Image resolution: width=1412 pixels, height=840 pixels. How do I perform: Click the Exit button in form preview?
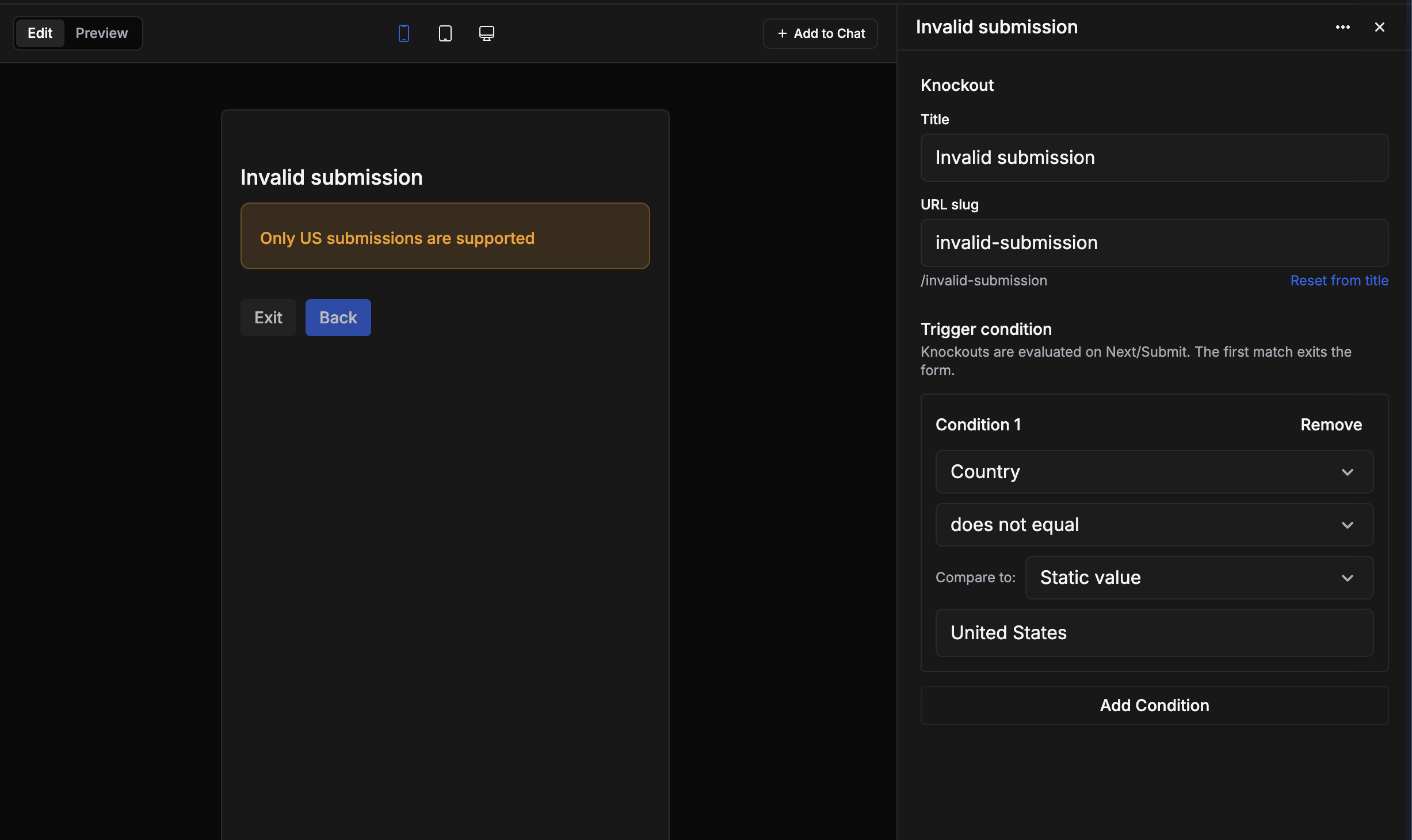click(268, 318)
